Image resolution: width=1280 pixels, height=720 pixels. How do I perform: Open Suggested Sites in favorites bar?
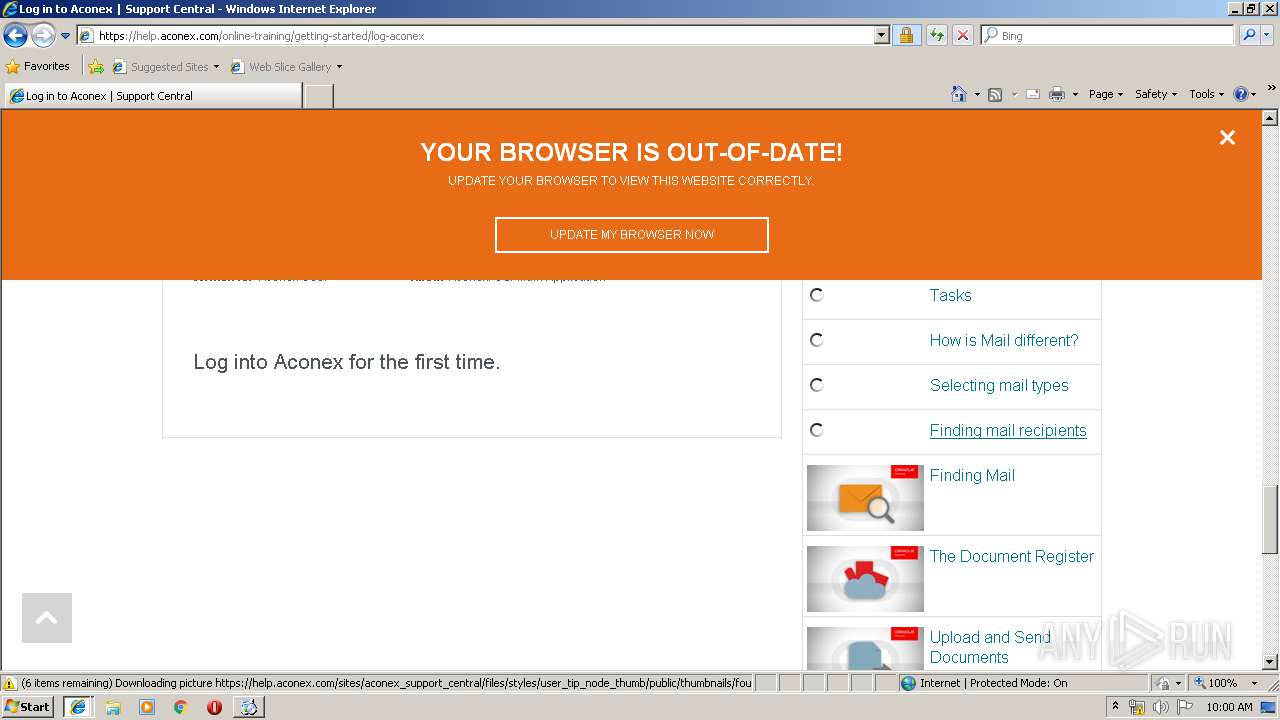(x=165, y=67)
